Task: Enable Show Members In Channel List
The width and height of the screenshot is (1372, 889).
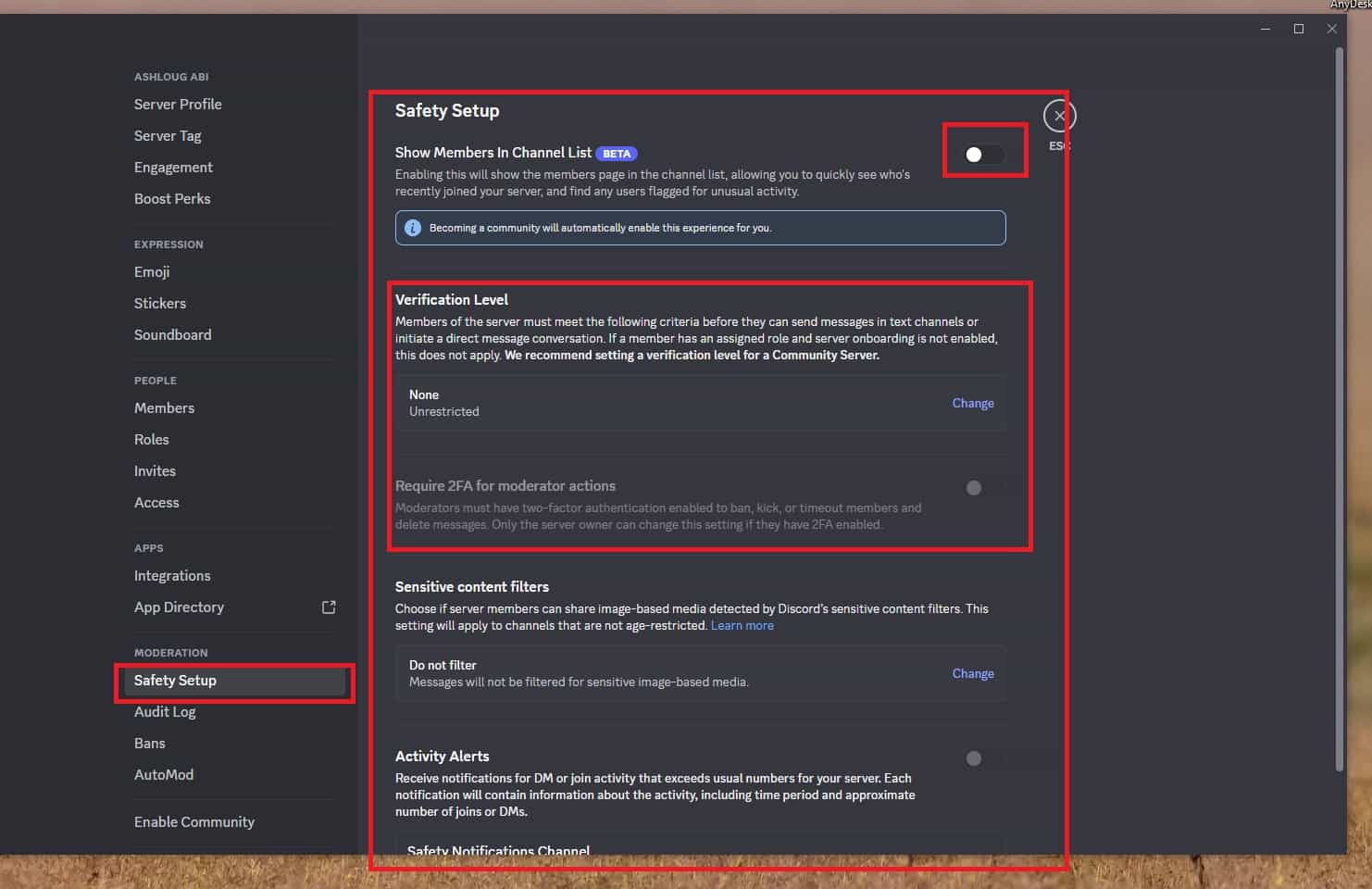Action: (984, 154)
